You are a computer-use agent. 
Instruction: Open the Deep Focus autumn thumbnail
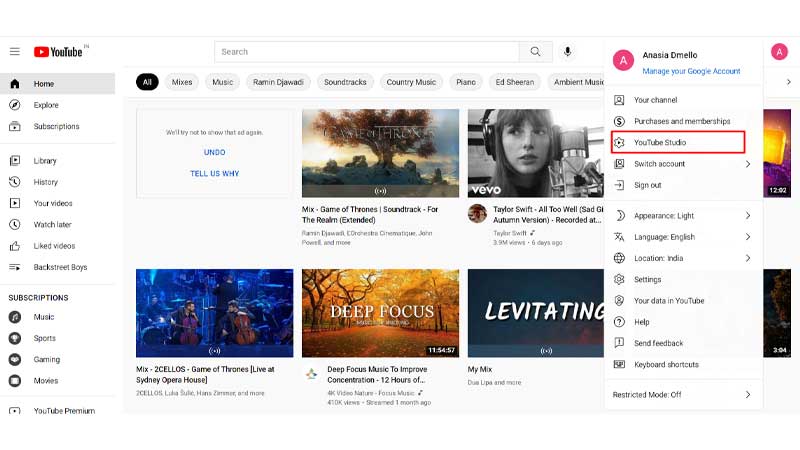(380, 313)
